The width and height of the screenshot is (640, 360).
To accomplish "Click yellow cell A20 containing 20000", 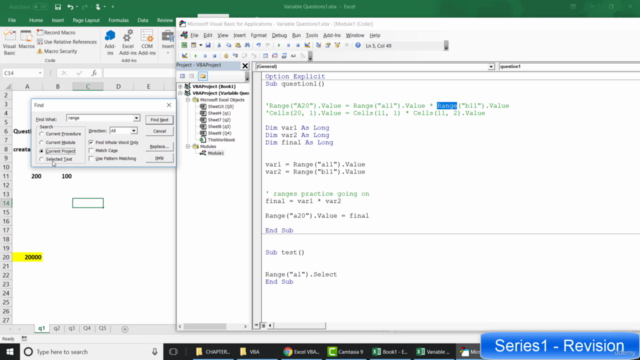I will [x=27, y=257].
